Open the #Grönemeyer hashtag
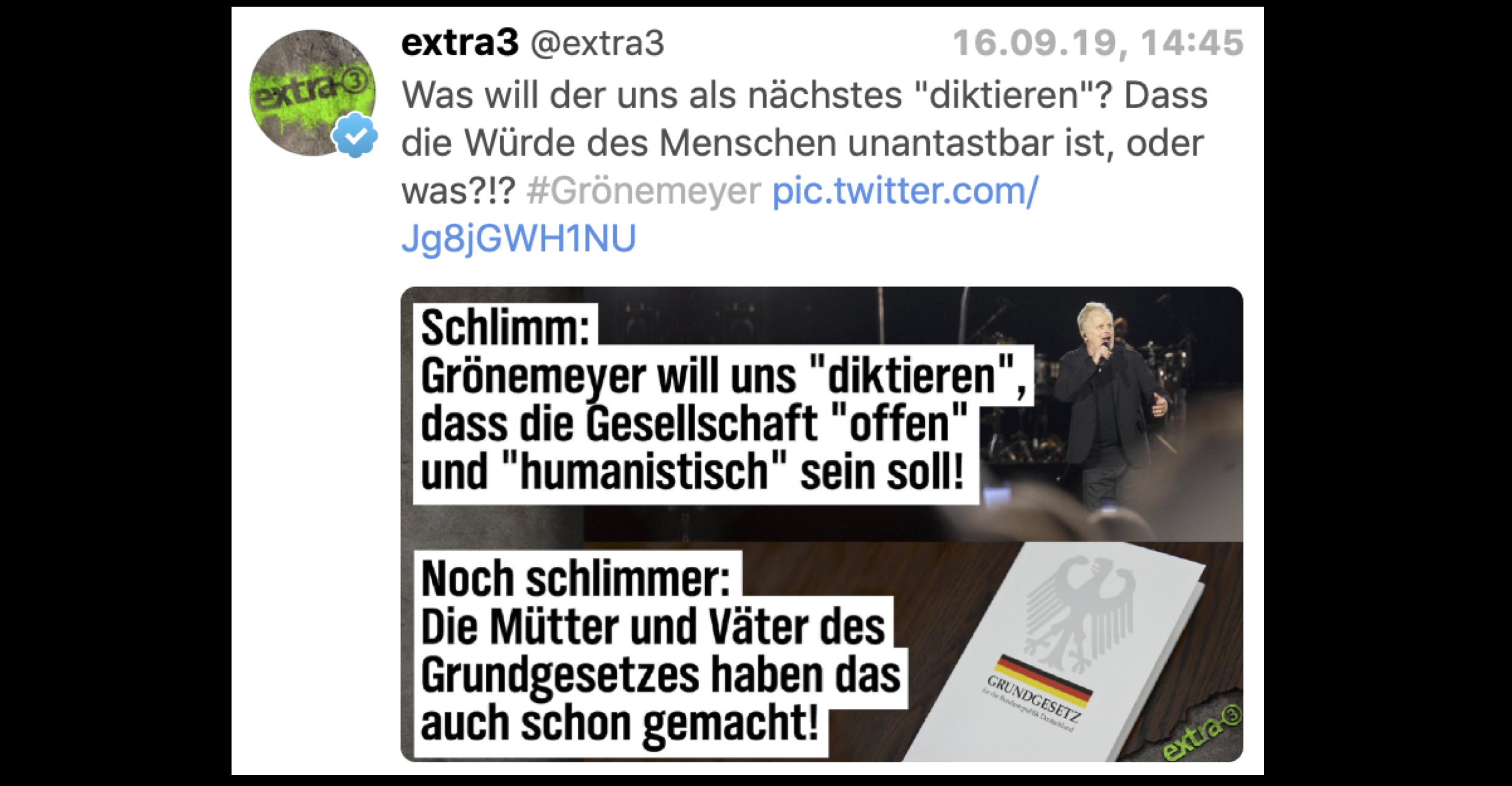The height and width of the screenshot is (786, 1512). [x=644, y=191]
